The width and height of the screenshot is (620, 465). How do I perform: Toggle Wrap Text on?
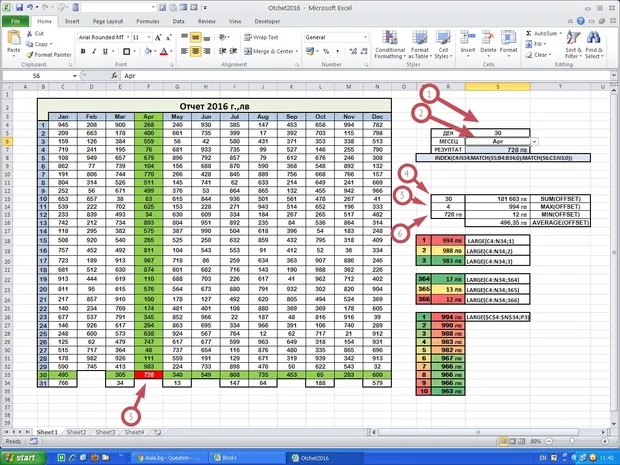(268, 37)
